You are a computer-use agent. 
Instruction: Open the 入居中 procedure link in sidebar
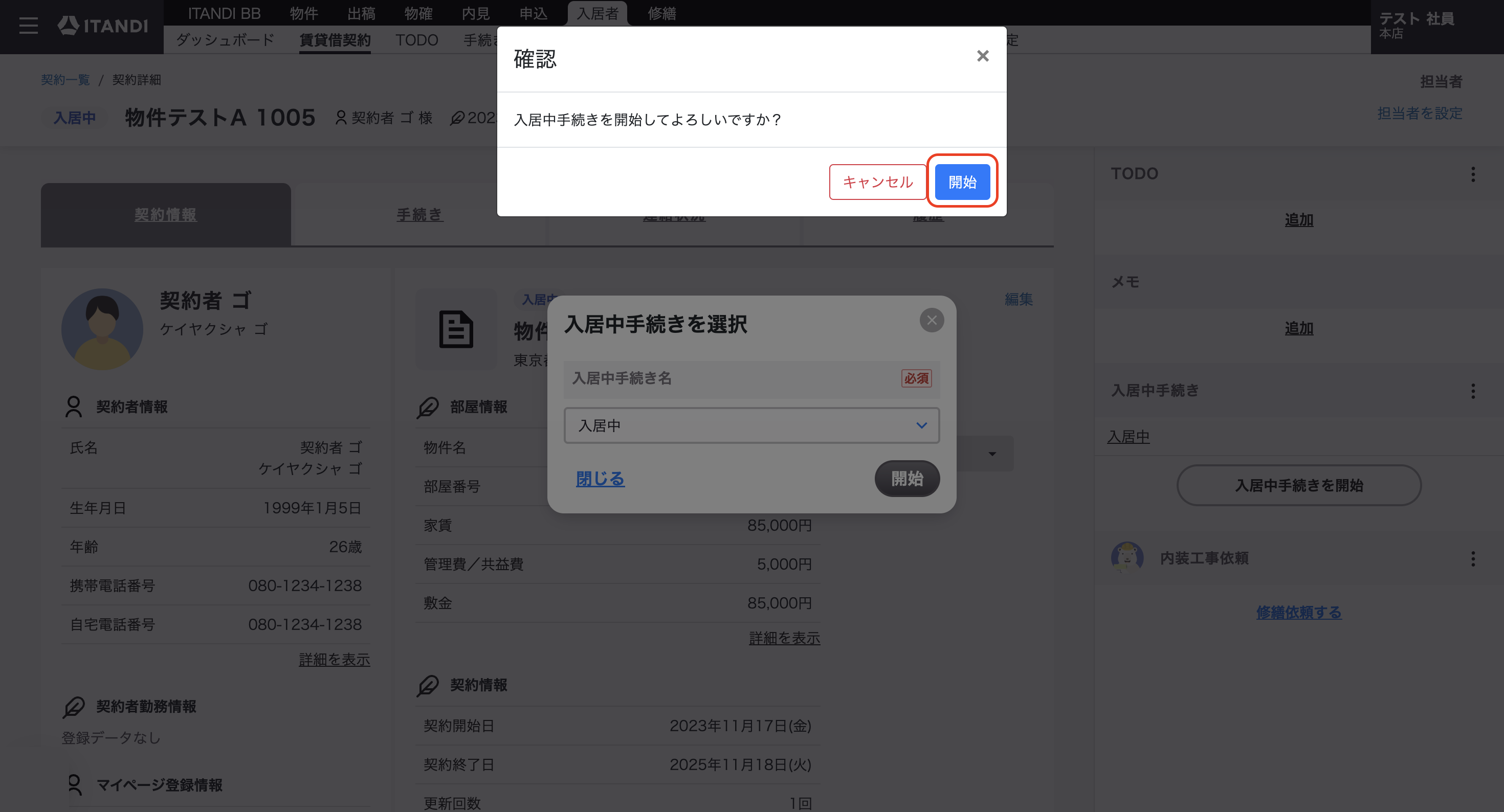pos(1128,436)
